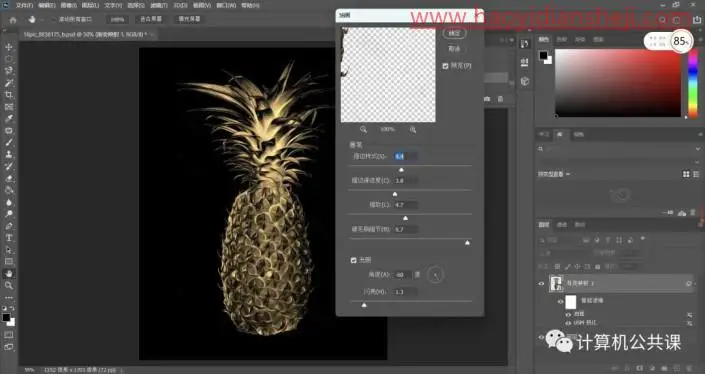Viewport: 705px width, 374px height.
Task: Open the 文件(F) menu
Action: tap(24, 6)
